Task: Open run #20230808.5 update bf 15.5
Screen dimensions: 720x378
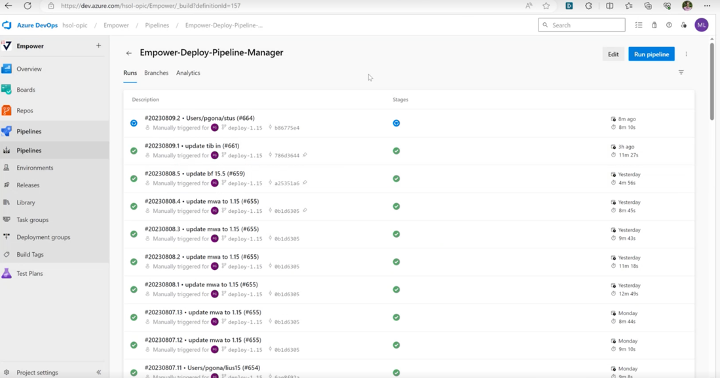Action: click(x=195, y=174)
